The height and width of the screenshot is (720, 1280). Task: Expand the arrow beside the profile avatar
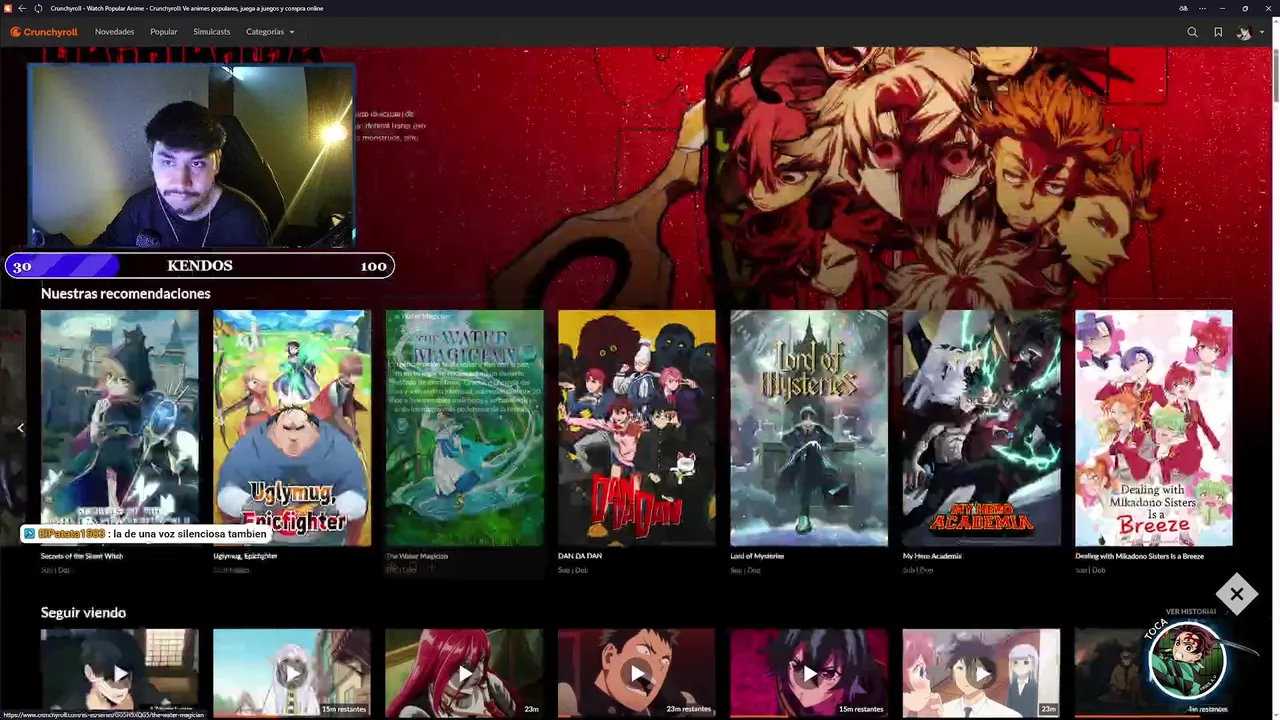pyautogui.click(x=1262, y=32)
